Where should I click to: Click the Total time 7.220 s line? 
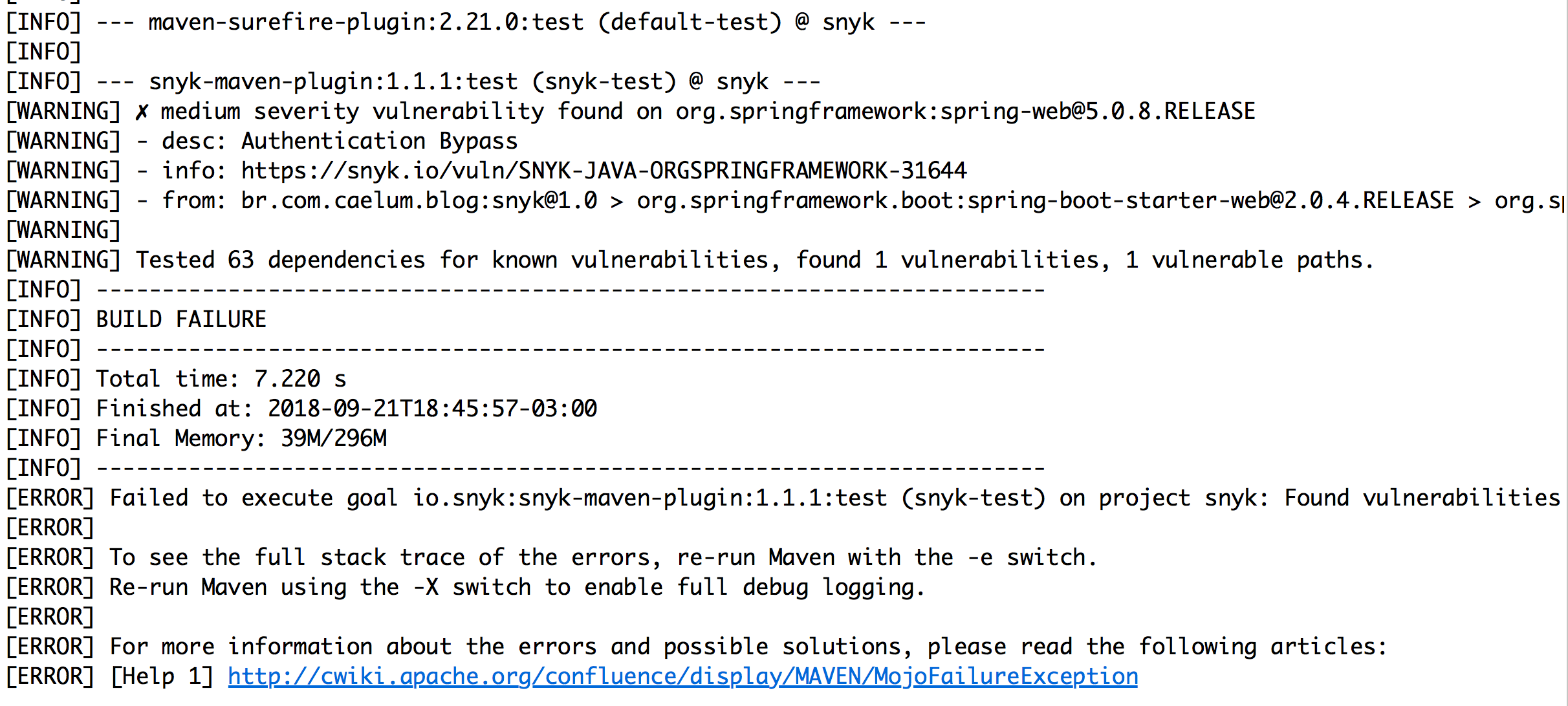click(x=221, y=379)
